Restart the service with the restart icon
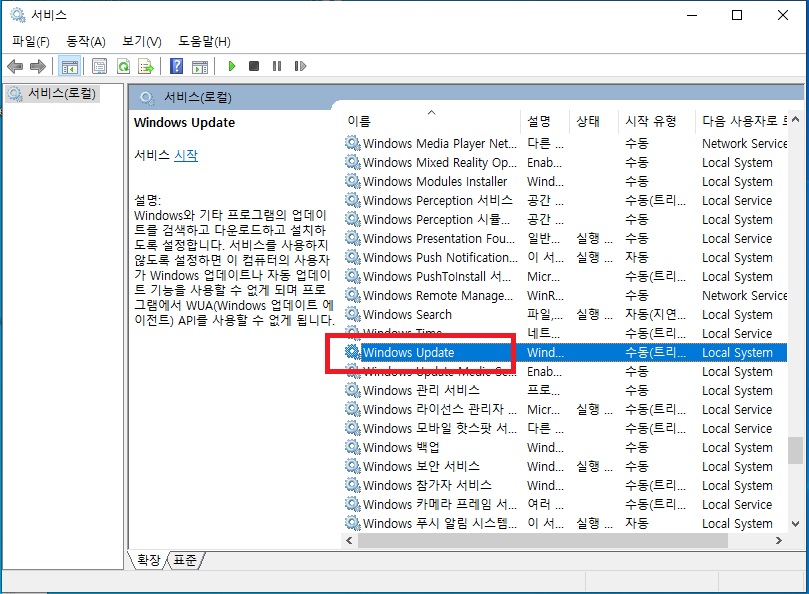Image resolution: width=809 pixels, height=594 pixels. click(300, 66)
